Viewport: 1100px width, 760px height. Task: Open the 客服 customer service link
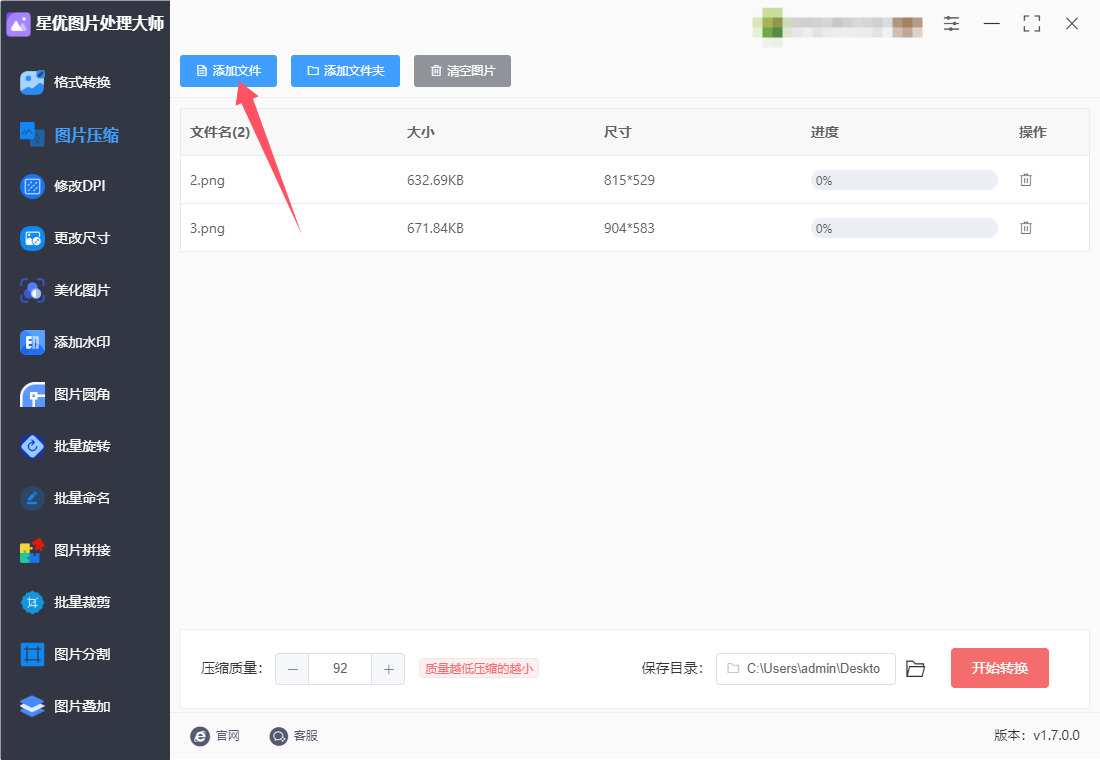coord(294,735)
